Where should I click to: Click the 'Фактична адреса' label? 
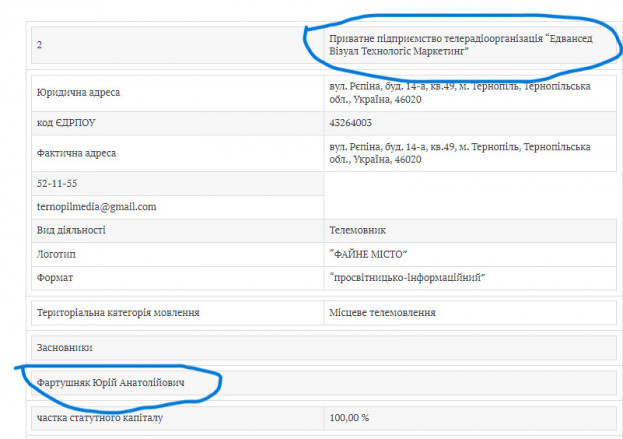coord(76,153)
